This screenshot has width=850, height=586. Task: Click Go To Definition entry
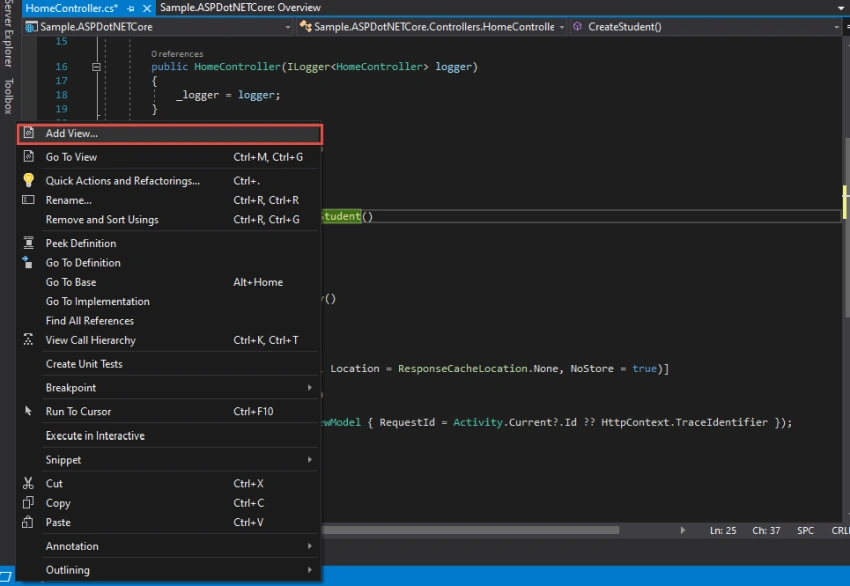click(x=170, y=263)
